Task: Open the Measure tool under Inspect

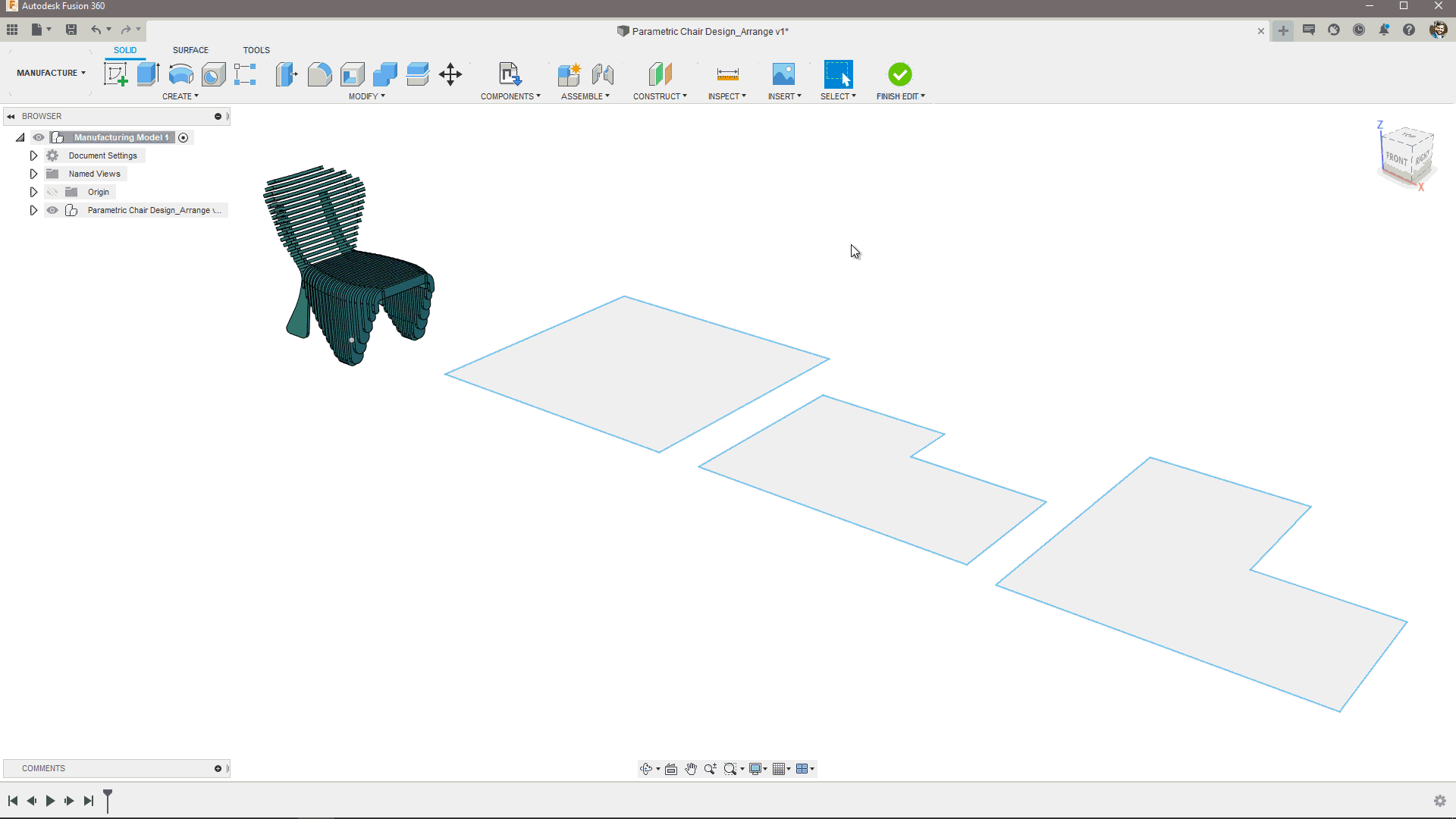Action: [727, 74]
